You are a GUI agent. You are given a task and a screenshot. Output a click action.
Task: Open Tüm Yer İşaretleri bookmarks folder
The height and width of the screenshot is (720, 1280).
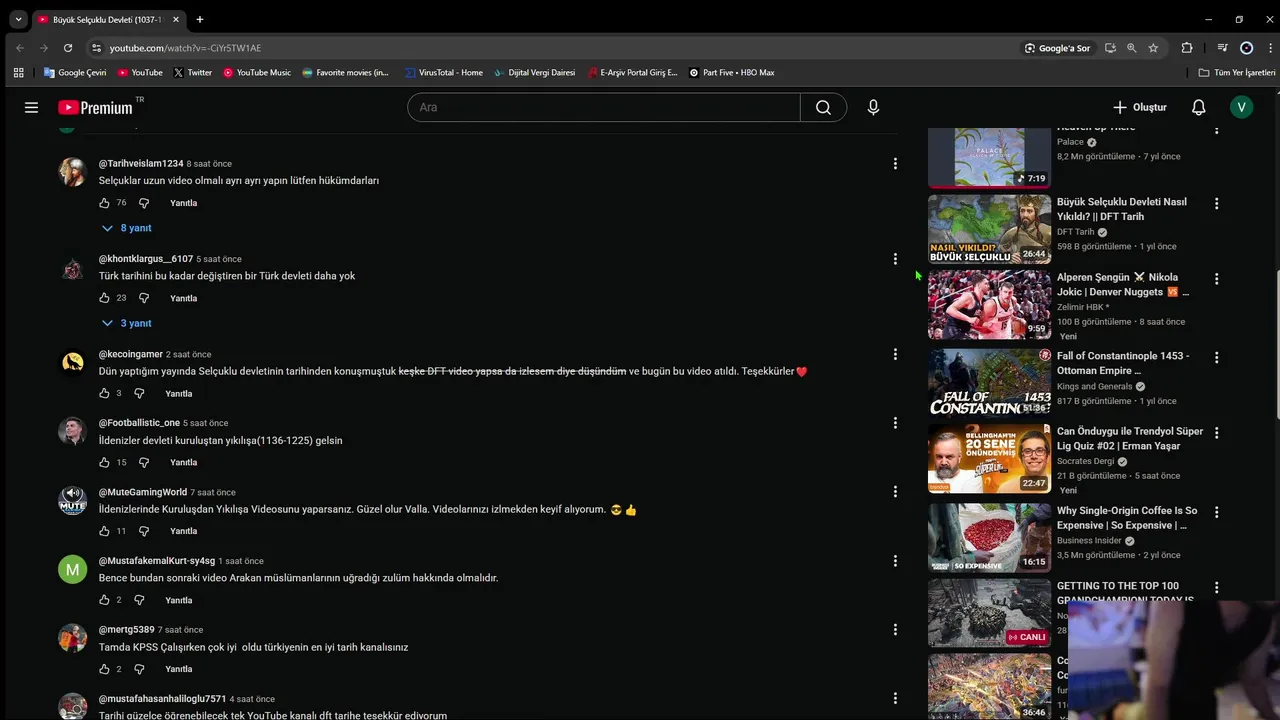(1237, 72)
